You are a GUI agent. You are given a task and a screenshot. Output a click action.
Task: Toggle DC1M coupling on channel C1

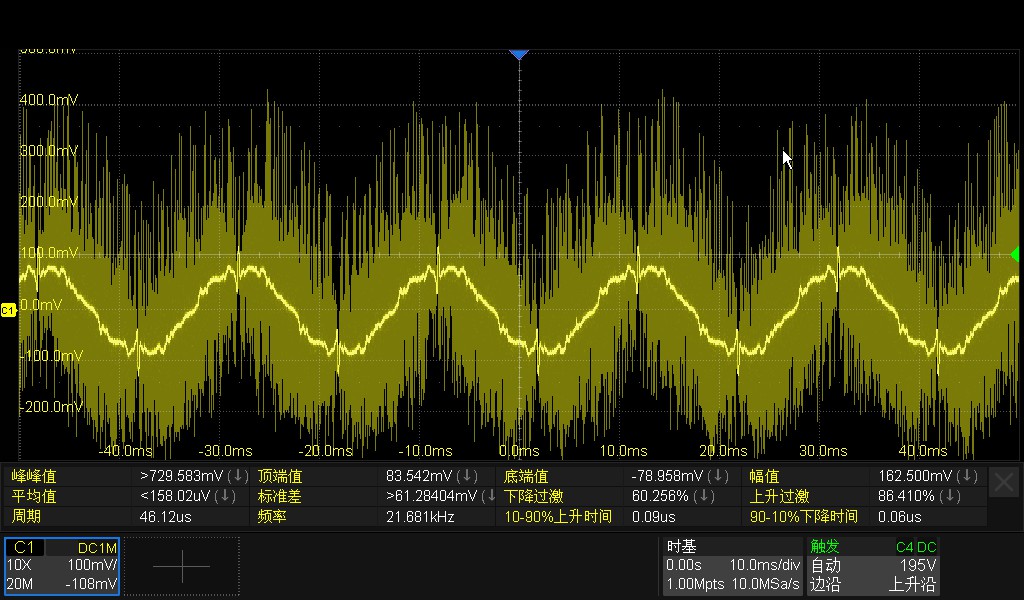95,547
